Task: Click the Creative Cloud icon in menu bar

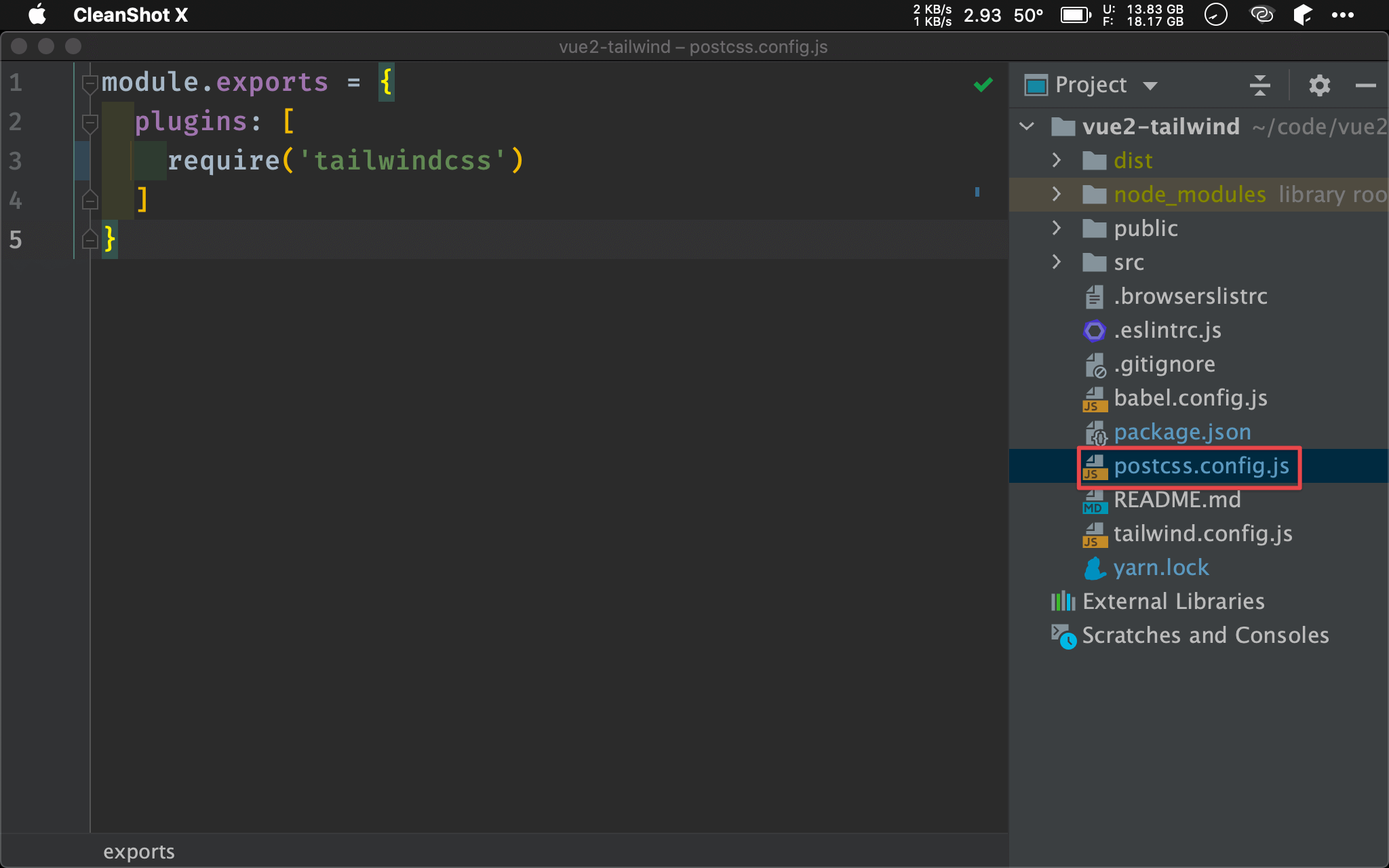Action: pyautogui.click(x=1261, y=15)
